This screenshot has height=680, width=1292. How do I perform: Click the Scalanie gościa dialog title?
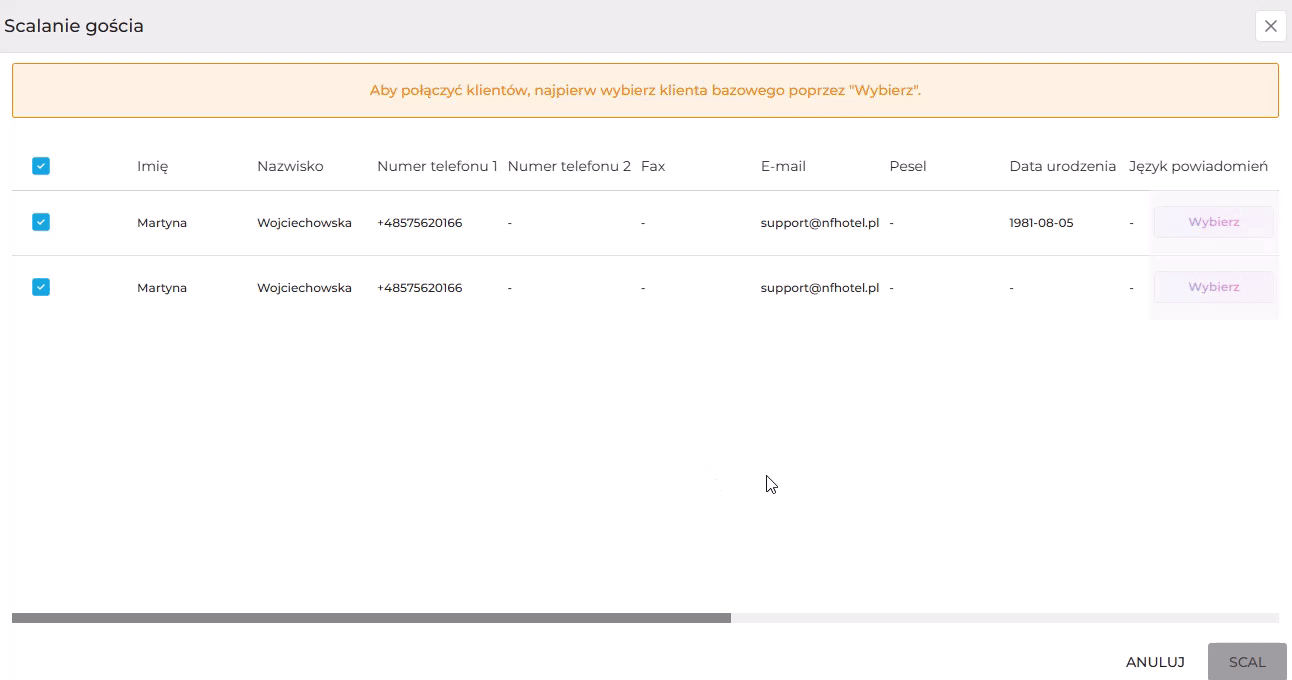[74, 26]
